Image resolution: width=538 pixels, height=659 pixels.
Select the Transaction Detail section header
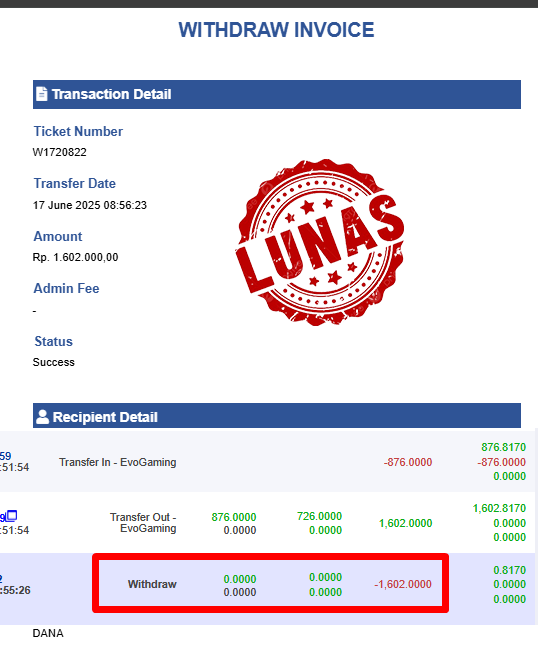point(277,94)
